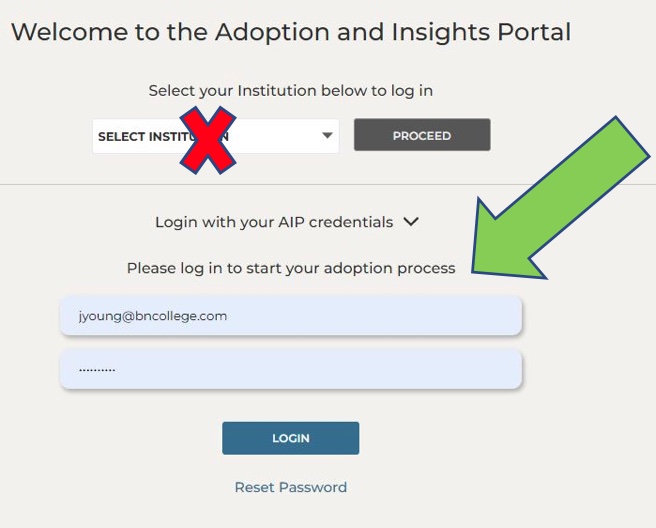The width and height of the screenshot is (656, 528).
Task: Click 'Select your Institution below' text
Action: pos(290,90)
